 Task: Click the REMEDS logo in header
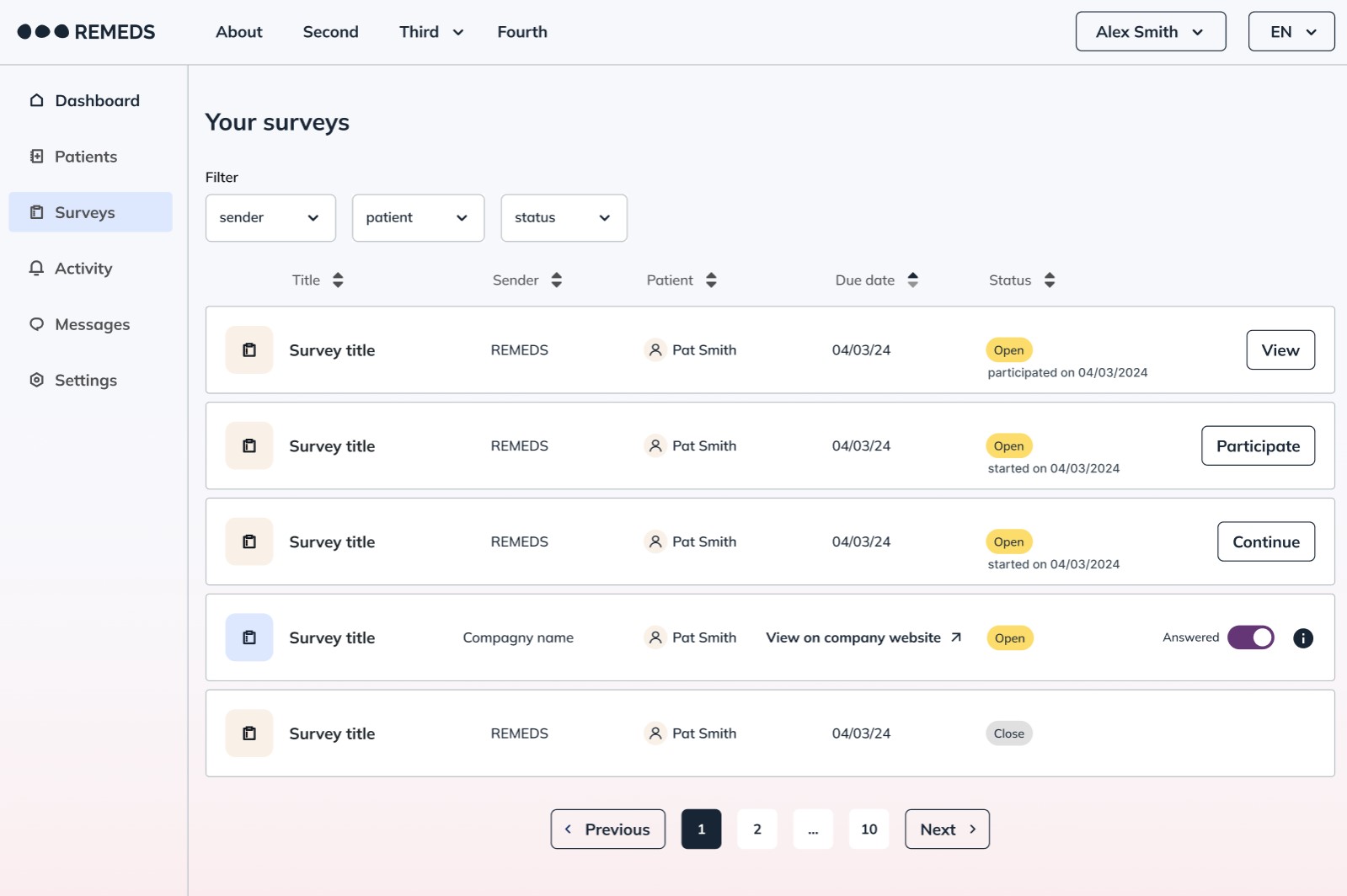point(87,32)
